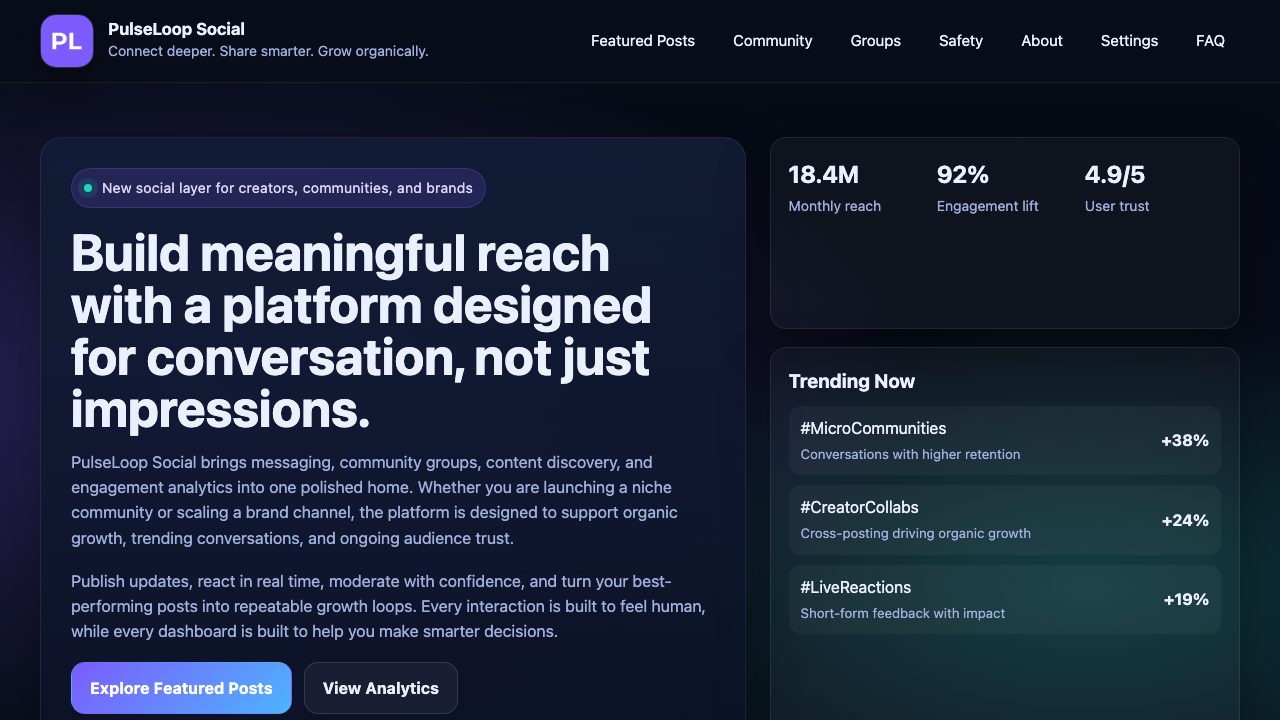Click the teal status dot badge
Viewport: 1280px width, 720px height.
pos(88,188)
